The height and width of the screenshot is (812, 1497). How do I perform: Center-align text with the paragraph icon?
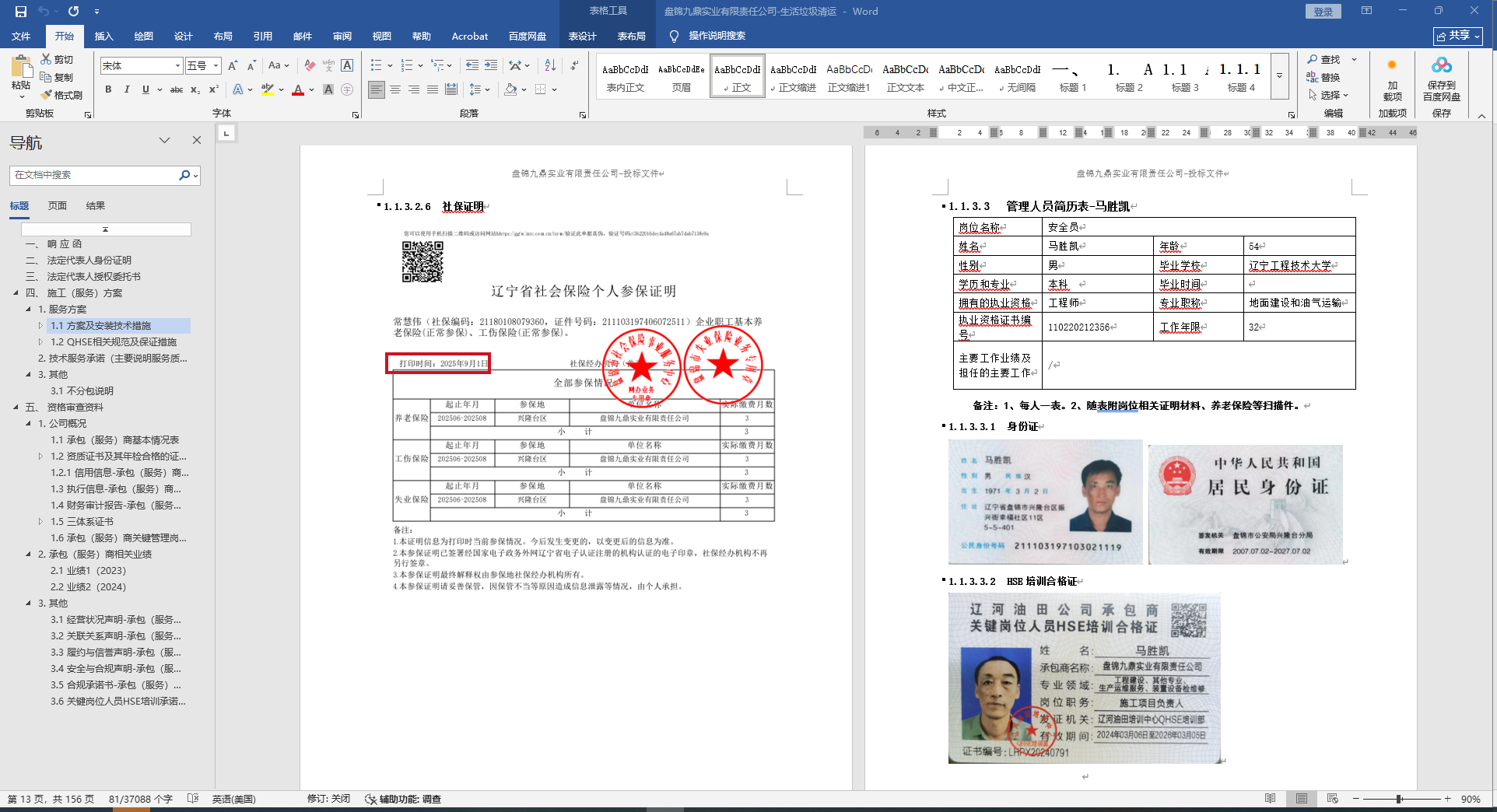point(395,89)
